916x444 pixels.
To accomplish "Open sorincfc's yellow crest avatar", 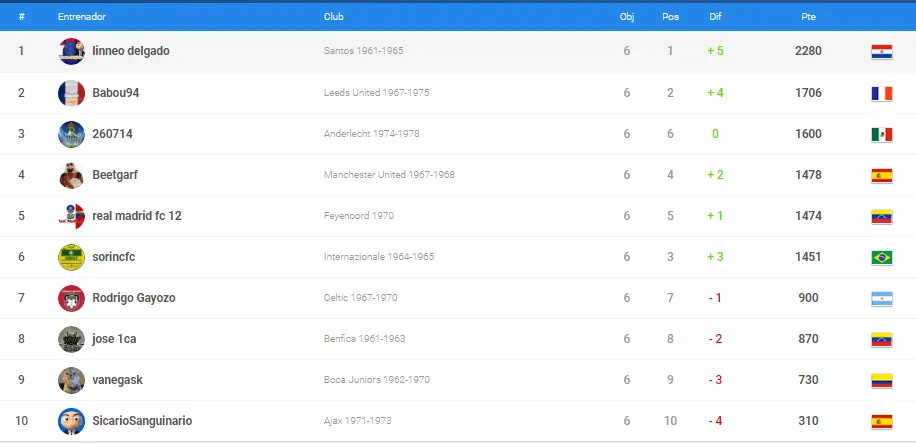I will tap(71, 257).
